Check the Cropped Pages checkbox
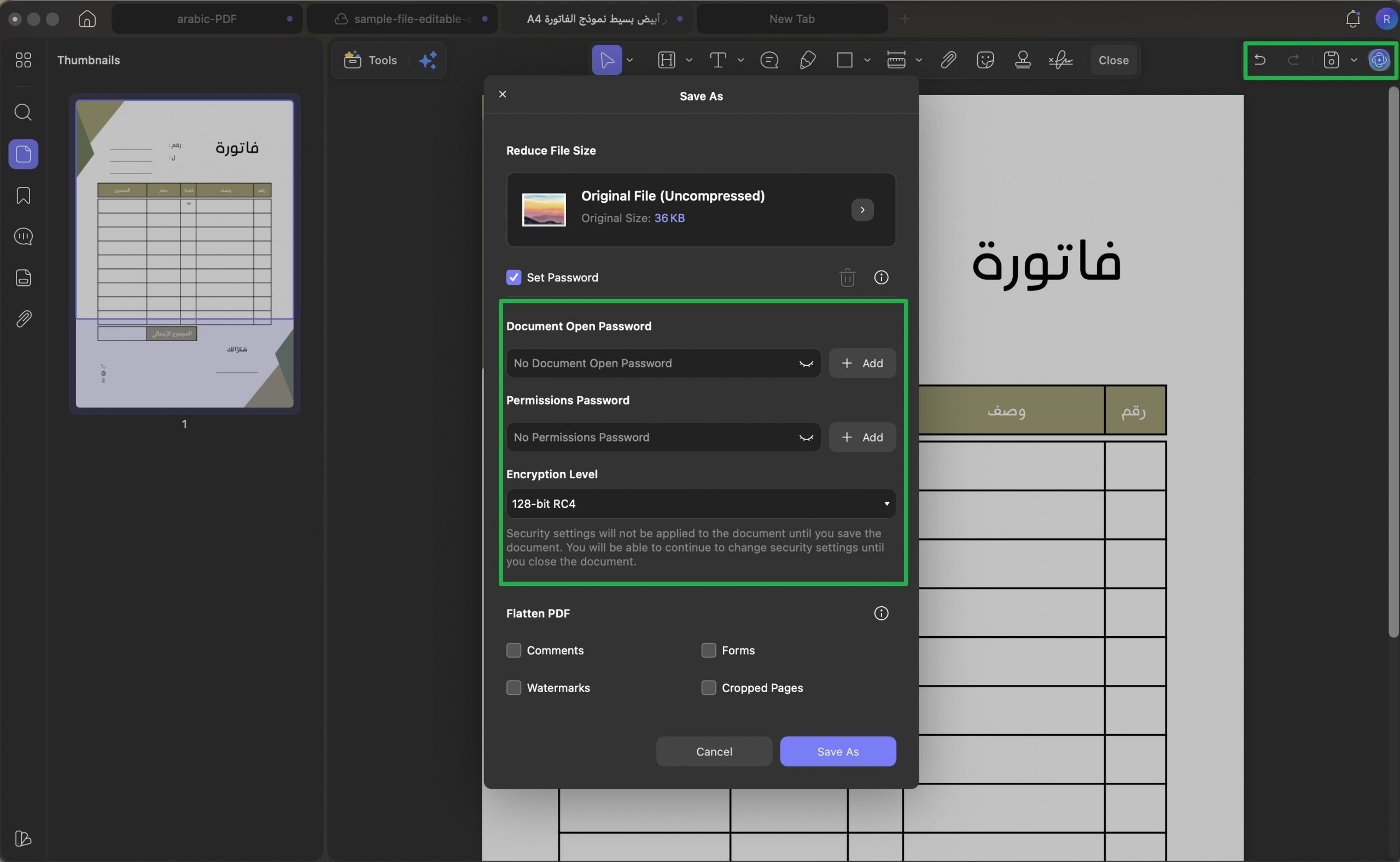This screenshot has height=862, width=1400. [708, 688]
